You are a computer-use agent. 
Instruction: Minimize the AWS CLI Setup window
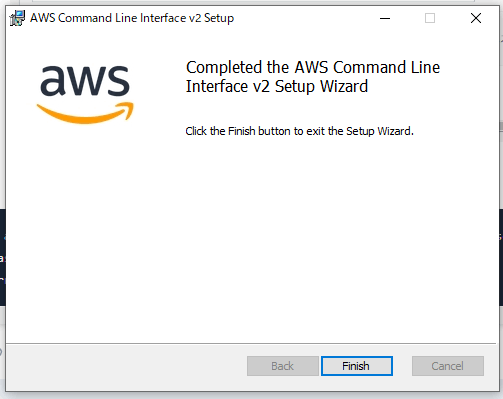tap(385, 18)
